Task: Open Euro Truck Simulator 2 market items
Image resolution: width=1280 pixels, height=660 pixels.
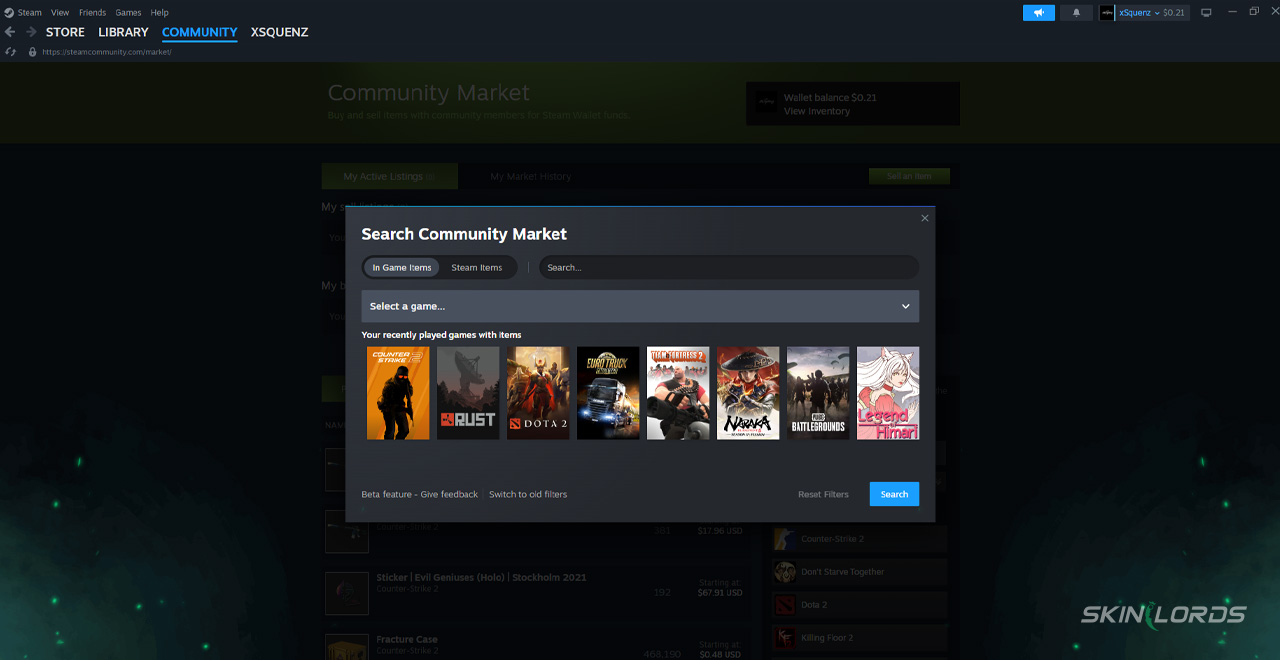Action: [x=608, y=392]
